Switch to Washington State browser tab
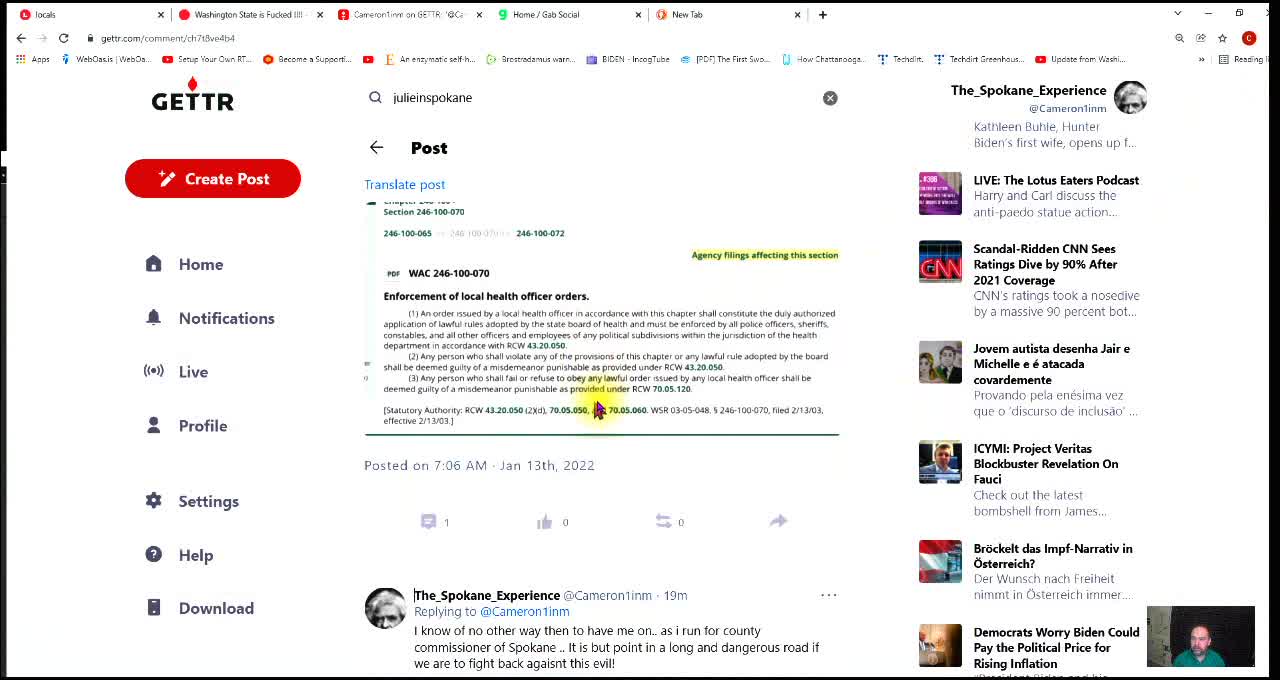 [248, 14]
